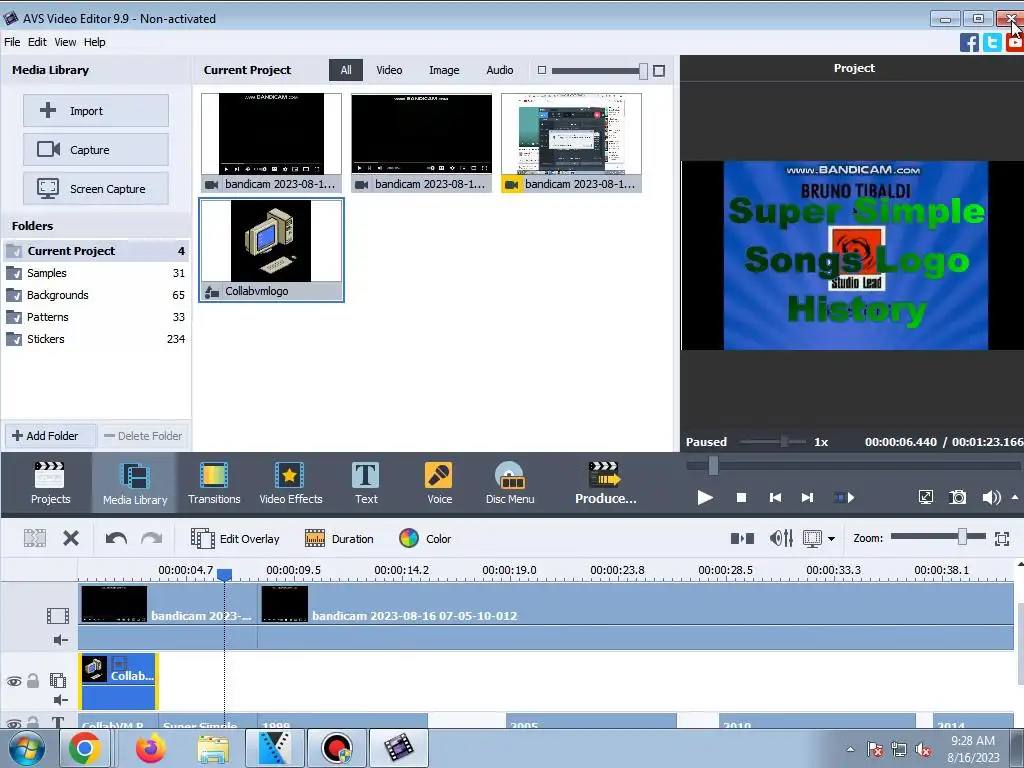Select the Samples folder
This screenshot has height=768, width=1024.
point(95,273)
